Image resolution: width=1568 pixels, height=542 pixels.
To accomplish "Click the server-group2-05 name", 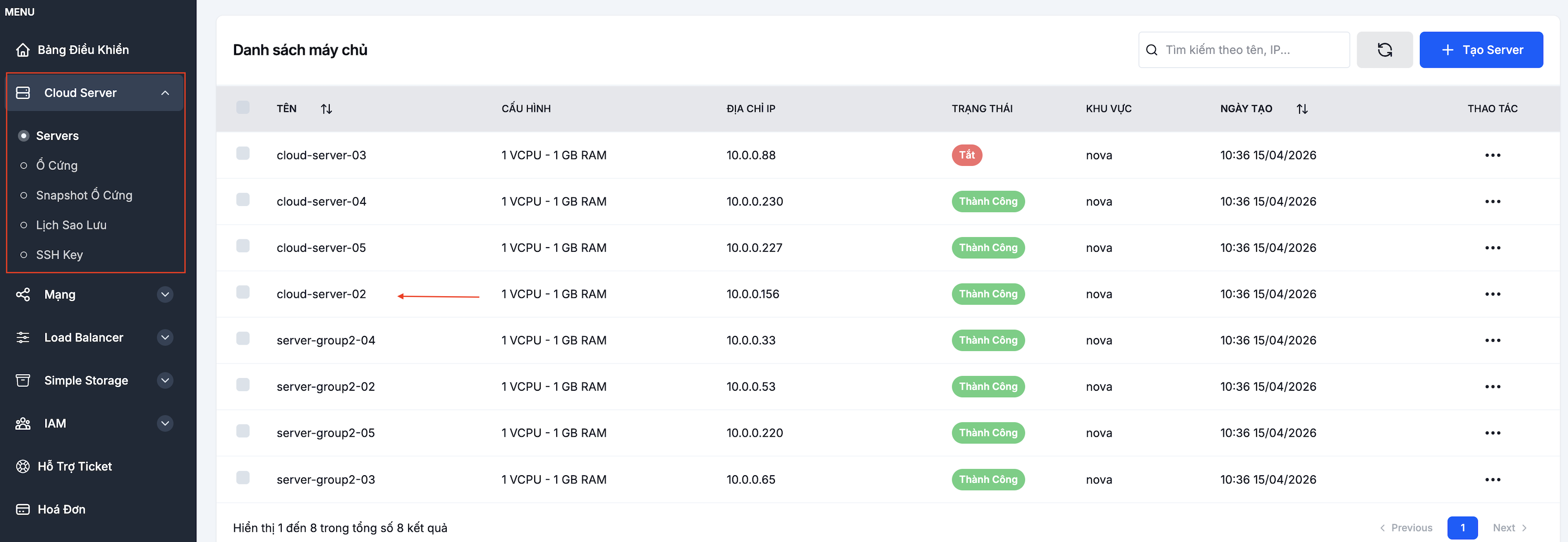I will 326,432.
